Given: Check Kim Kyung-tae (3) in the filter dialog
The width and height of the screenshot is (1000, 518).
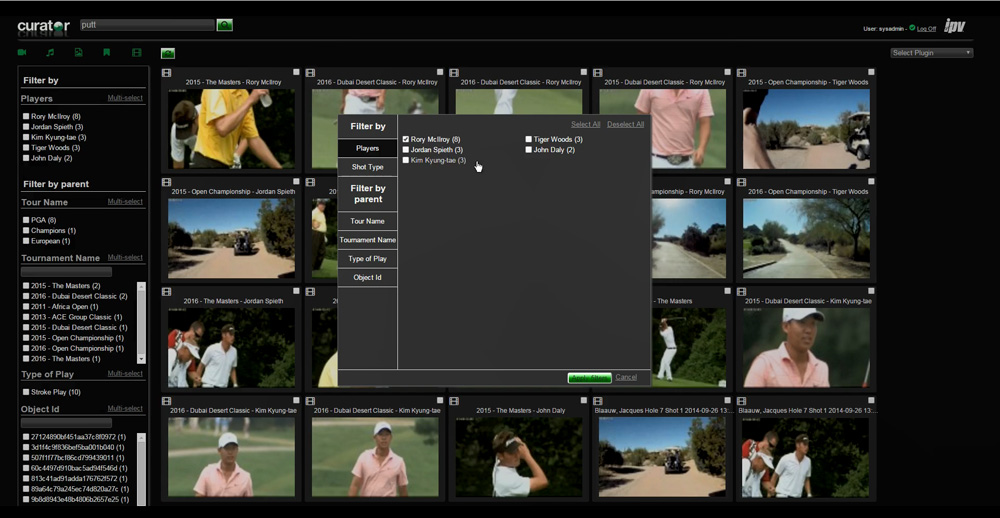Looking at the screenshot, I should pos(406,161).
